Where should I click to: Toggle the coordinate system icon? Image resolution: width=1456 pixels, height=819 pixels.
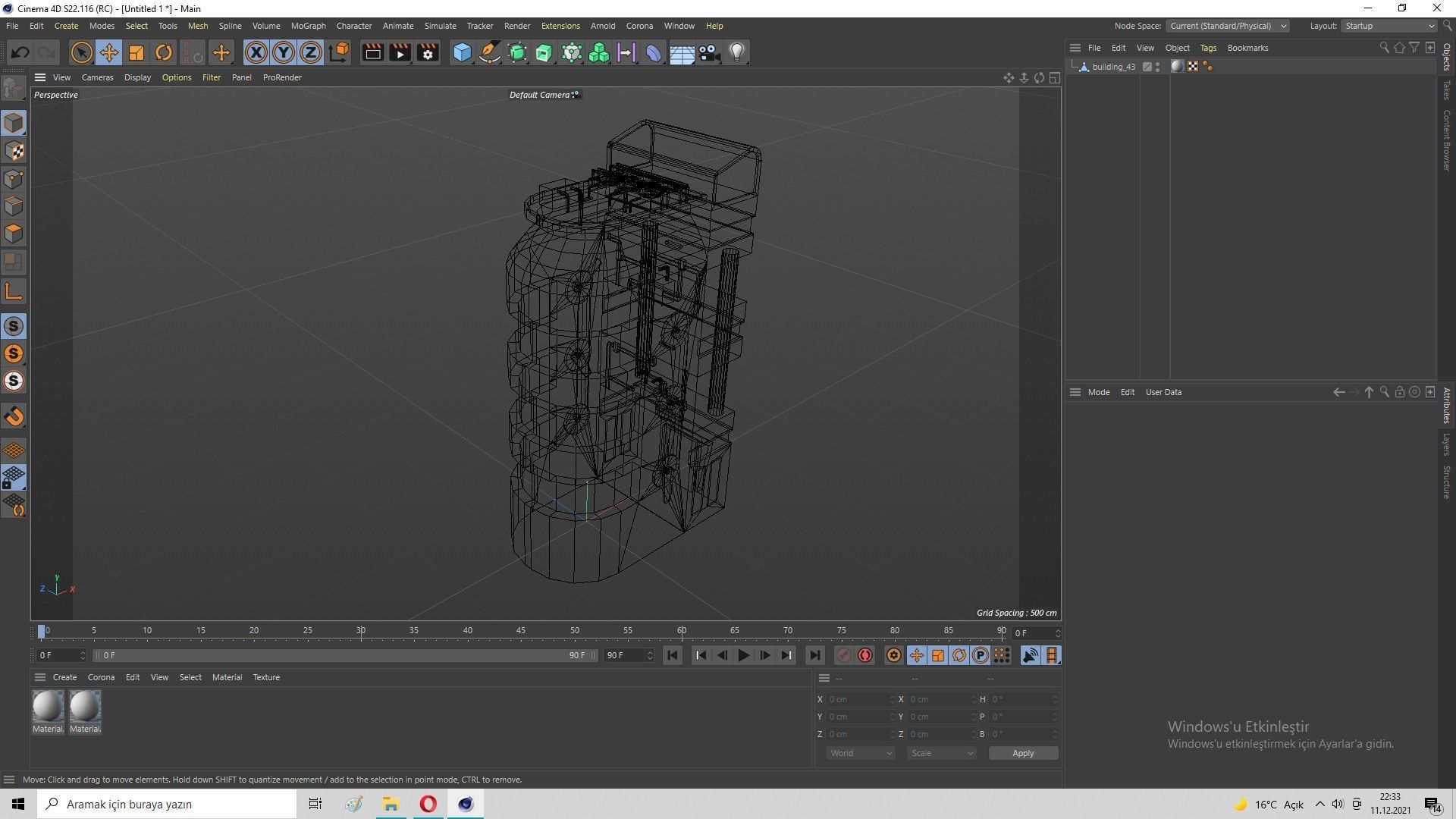(339, 52)
